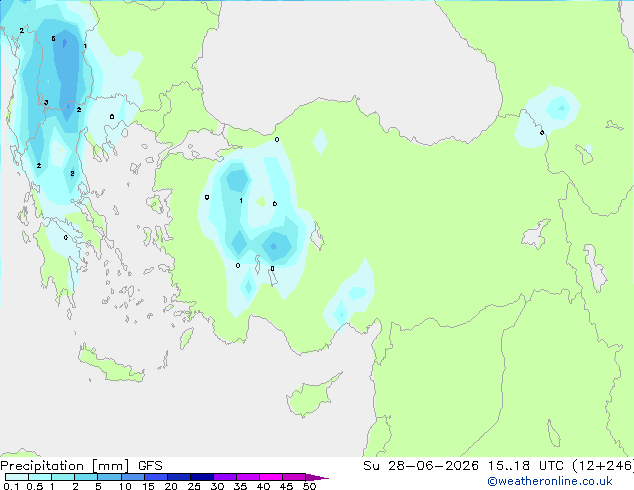Click the '25' legend scale label
The image size is (634, 490).
[194, 486]
